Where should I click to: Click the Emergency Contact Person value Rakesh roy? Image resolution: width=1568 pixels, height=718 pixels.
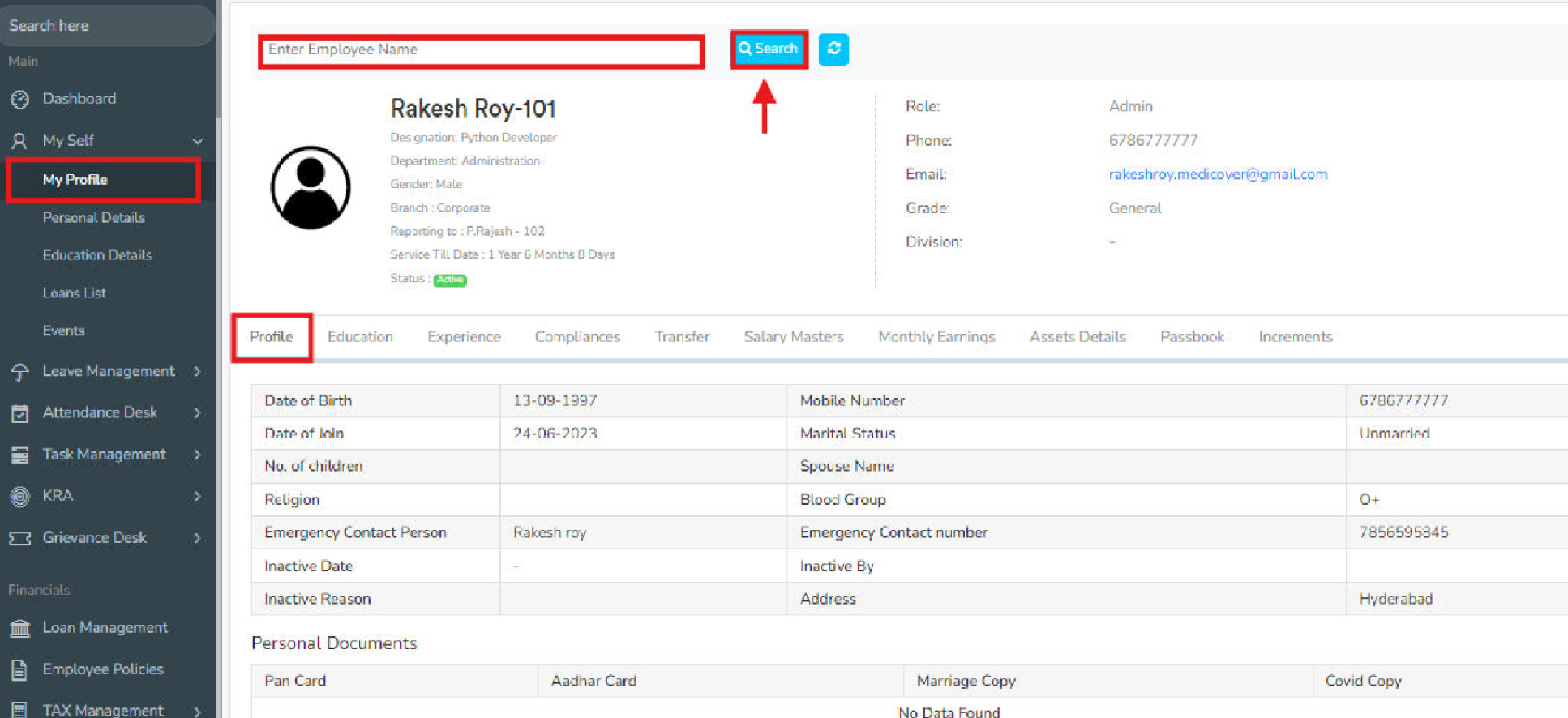549,533
